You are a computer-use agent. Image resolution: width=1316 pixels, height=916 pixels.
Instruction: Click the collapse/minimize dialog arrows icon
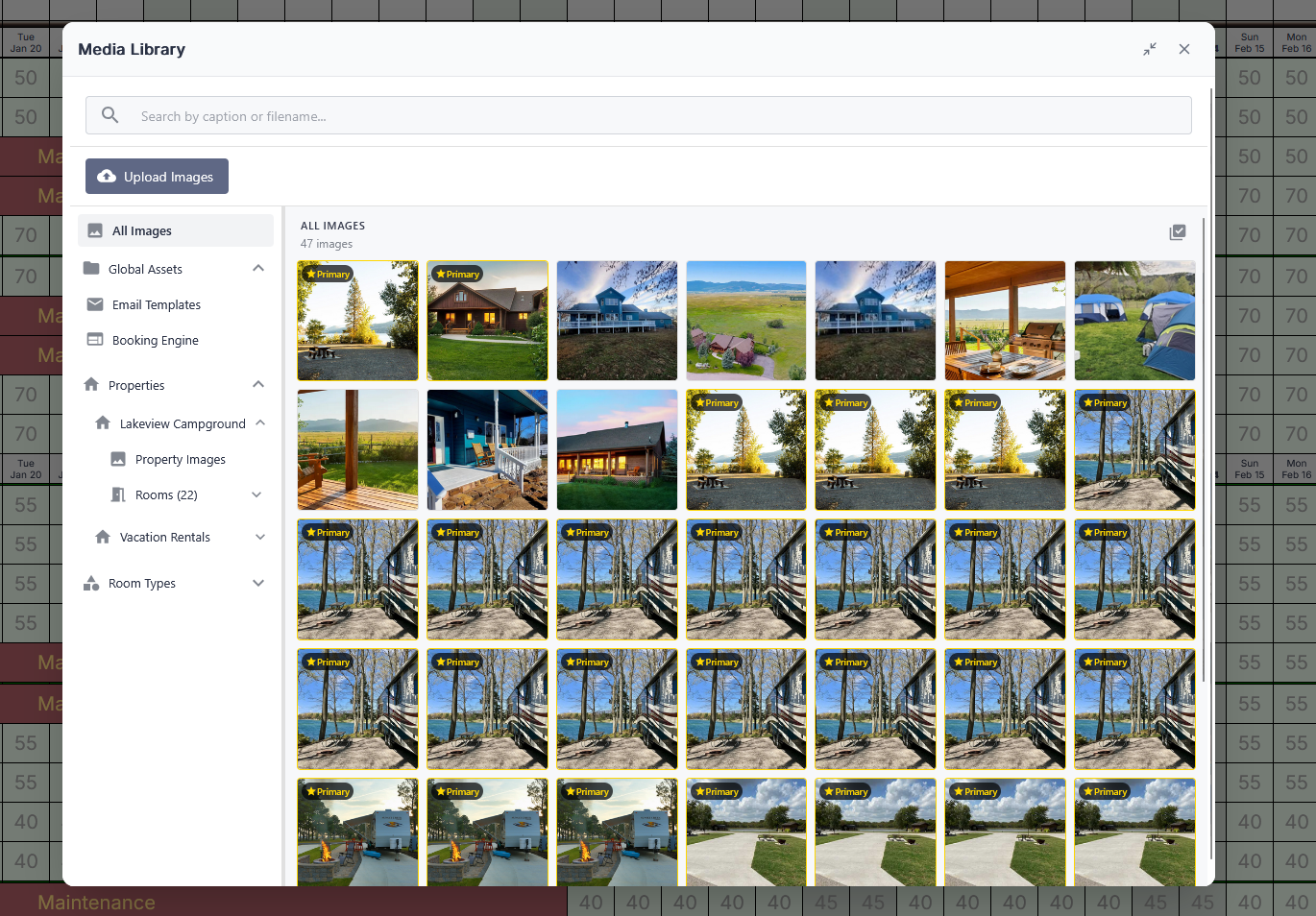[x=1149, y=49]
